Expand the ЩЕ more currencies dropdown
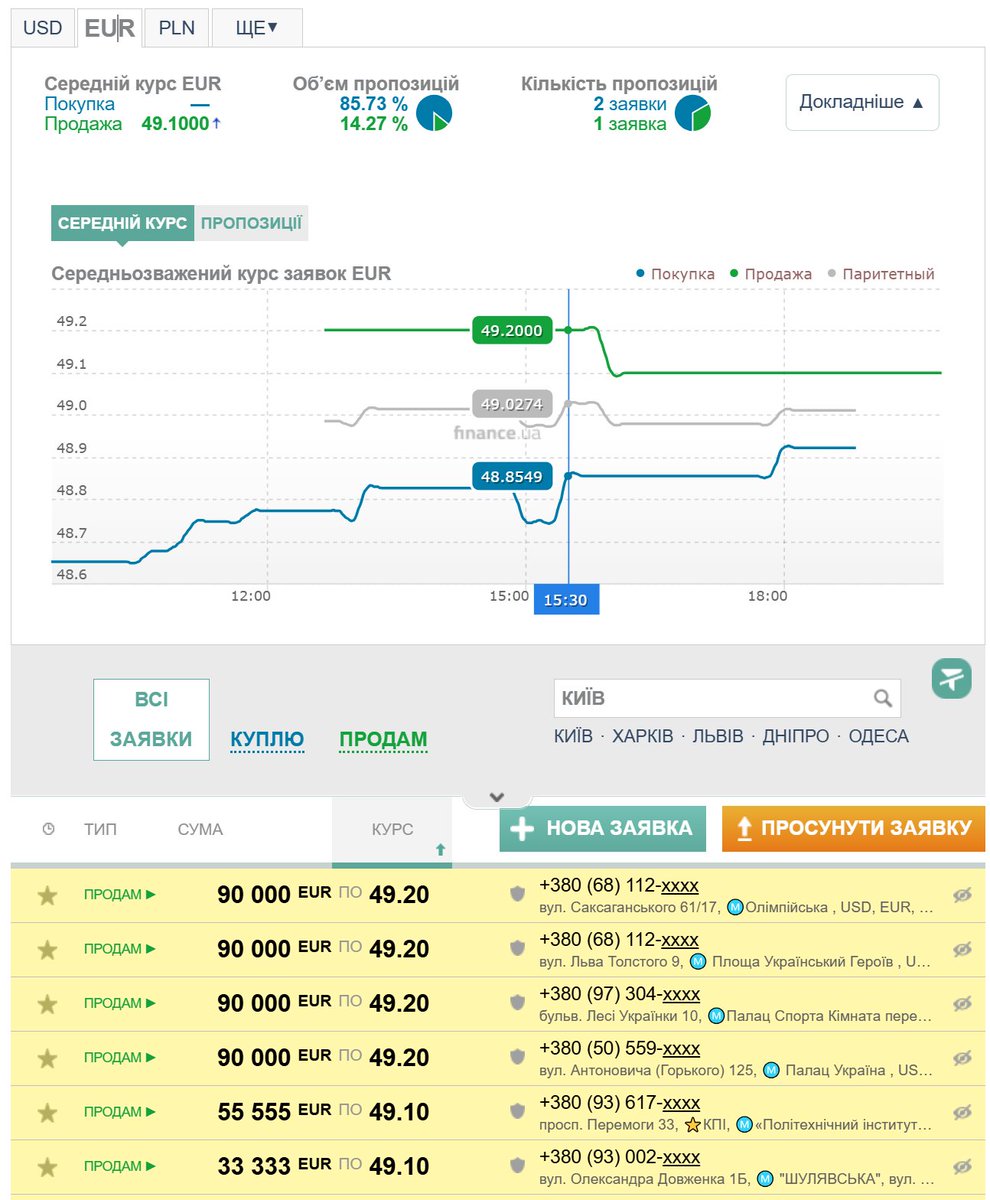Screen dimensions: 990x1200 257,27
